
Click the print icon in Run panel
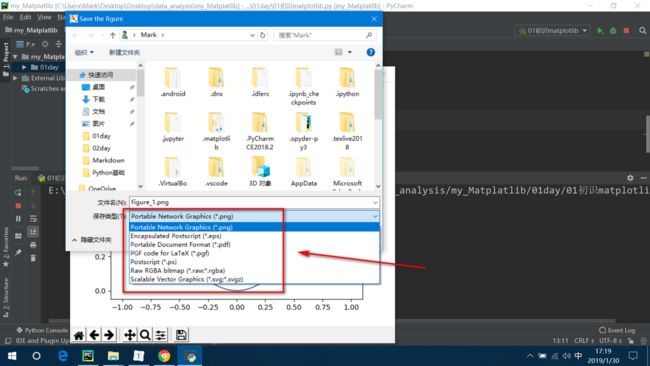[x=33, y=245]
